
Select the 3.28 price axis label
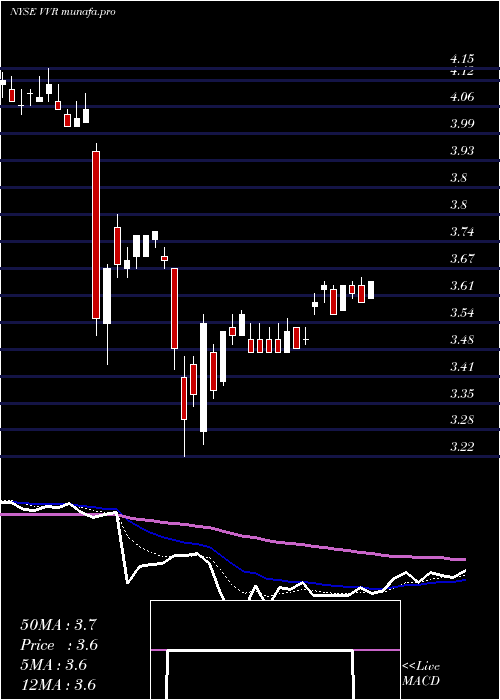pyautogui.click(x=462, y=420)
